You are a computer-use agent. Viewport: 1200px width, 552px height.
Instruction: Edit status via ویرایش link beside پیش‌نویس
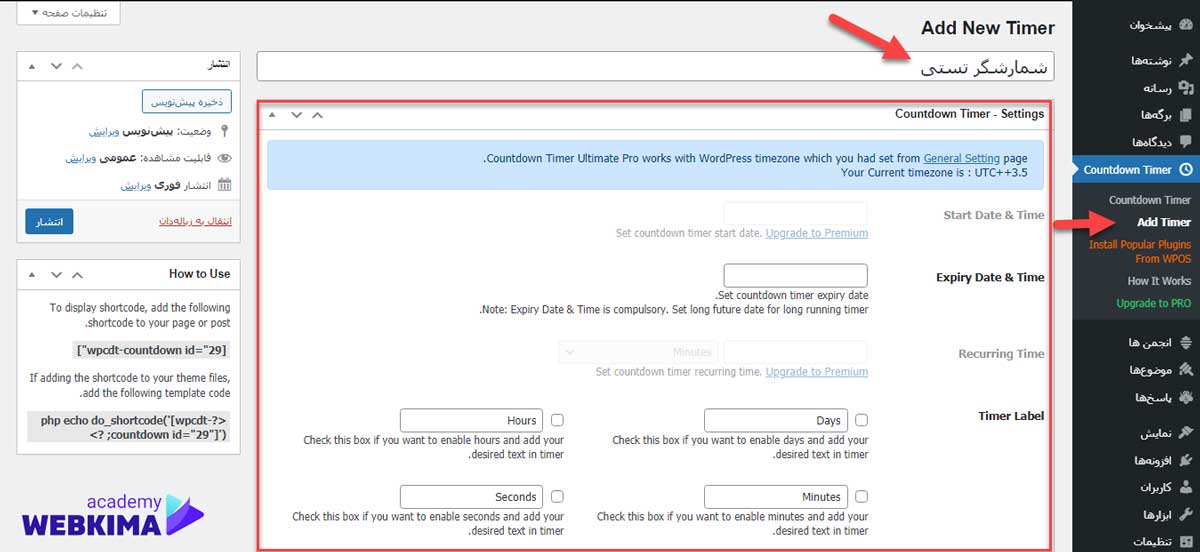103,131
